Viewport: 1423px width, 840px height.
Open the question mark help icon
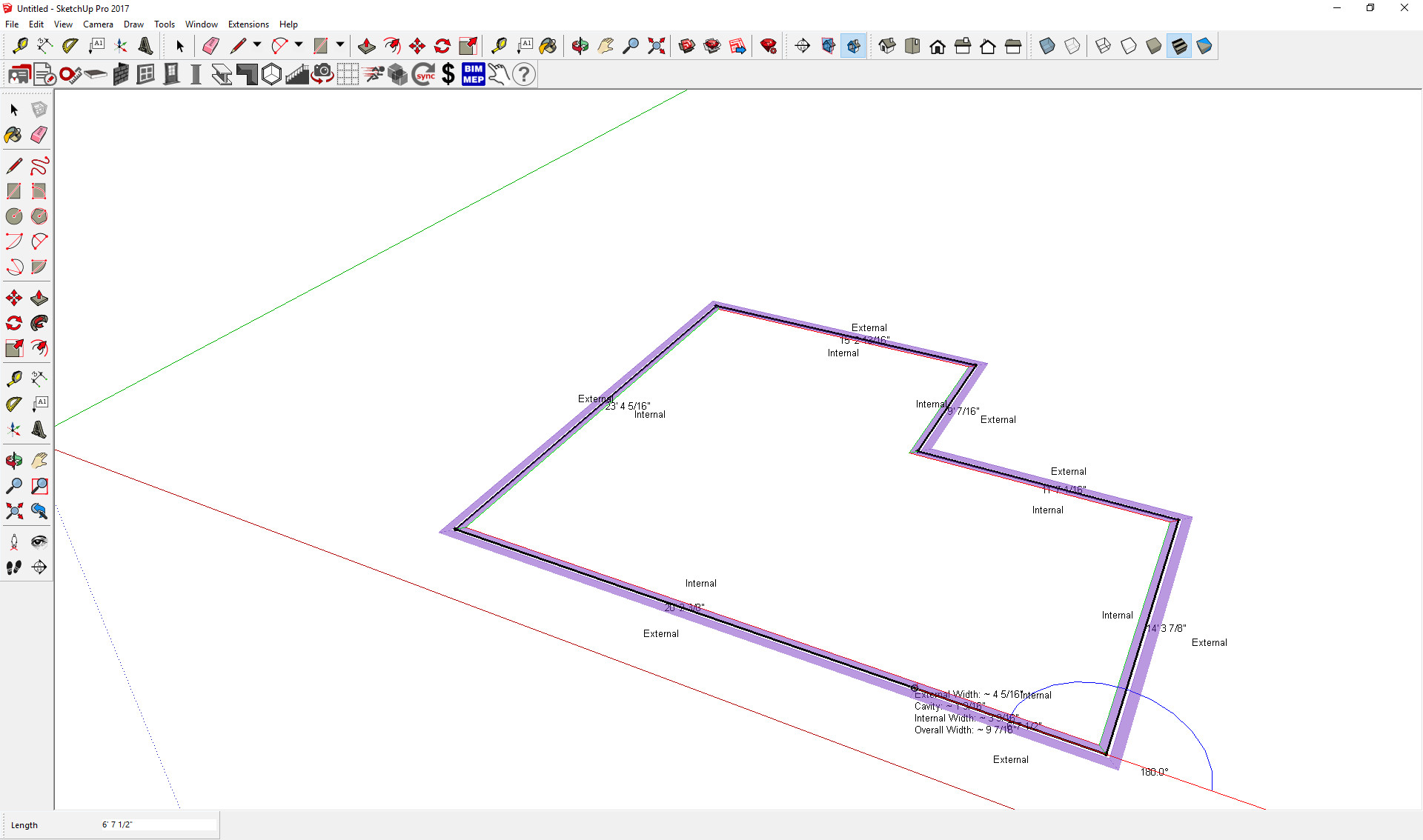pos(524,74)
